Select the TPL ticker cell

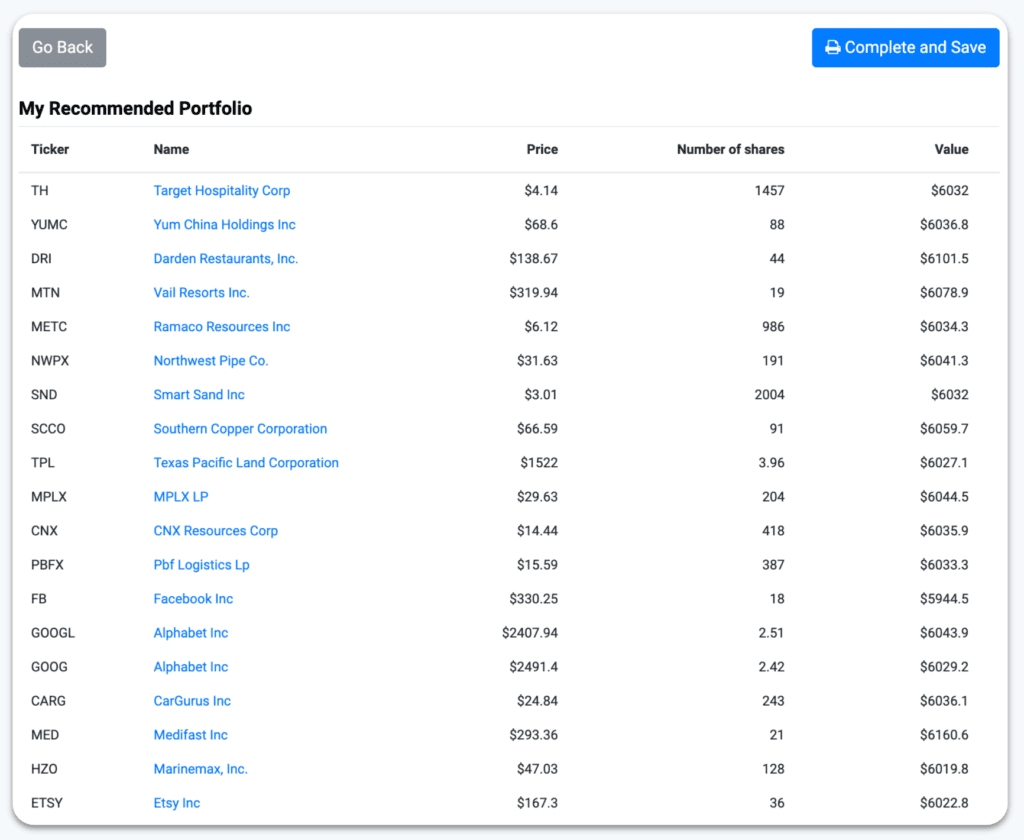tap(42, 462)
